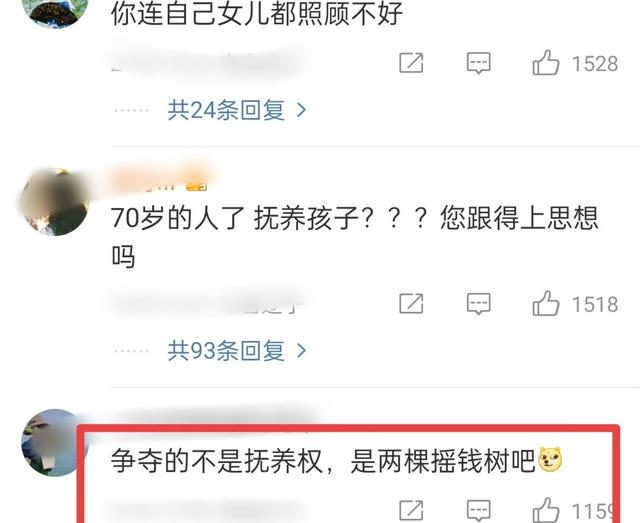The height and width of the screenshot is (523, 640).
Task: Like the comment with 1528 likes
Action: pos(546,63)
